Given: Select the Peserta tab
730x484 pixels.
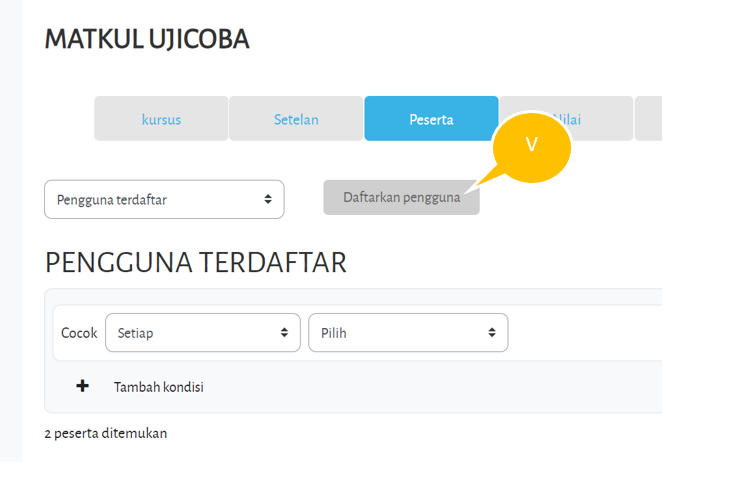Looking at the screenshot, I should pos(431,119).
